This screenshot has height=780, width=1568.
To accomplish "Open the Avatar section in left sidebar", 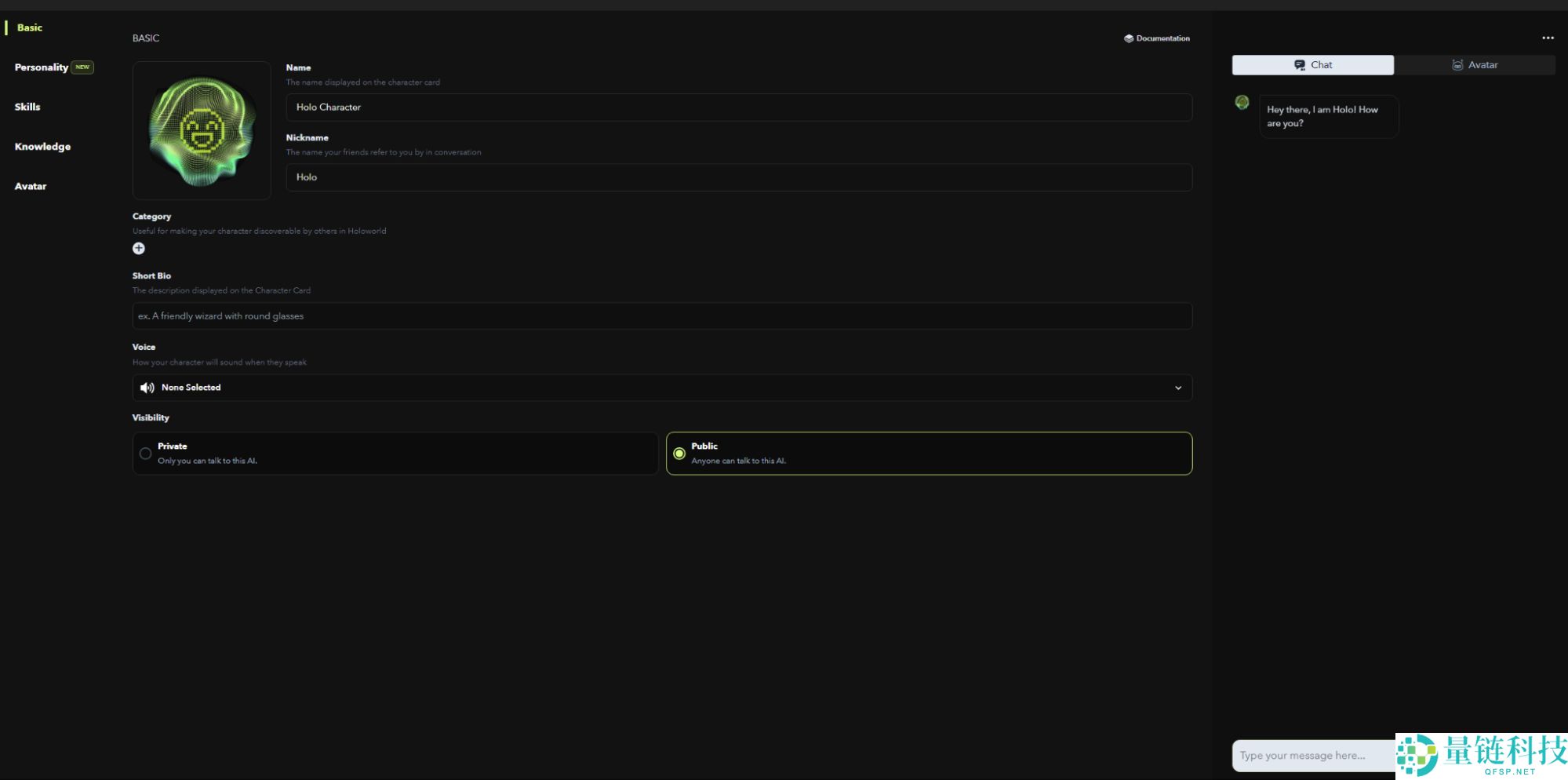I will (31, 186).
